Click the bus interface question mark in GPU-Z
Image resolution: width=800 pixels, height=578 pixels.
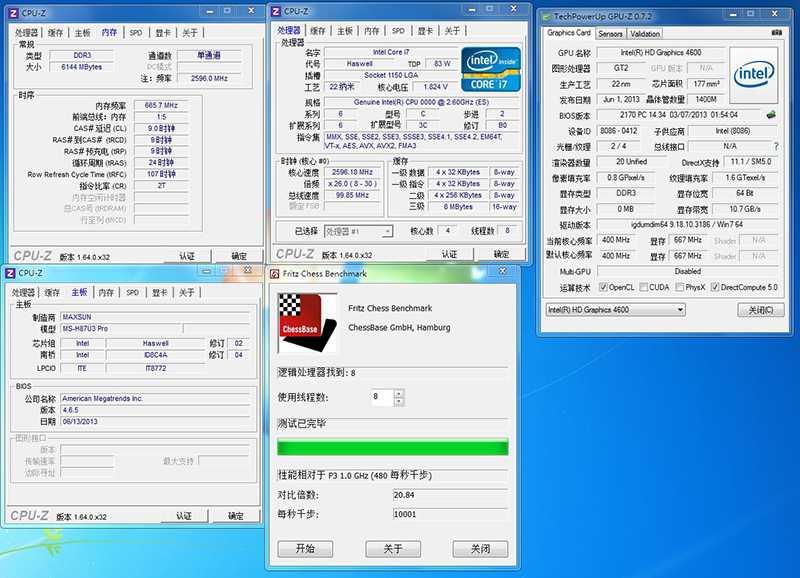tap(776, 146)
